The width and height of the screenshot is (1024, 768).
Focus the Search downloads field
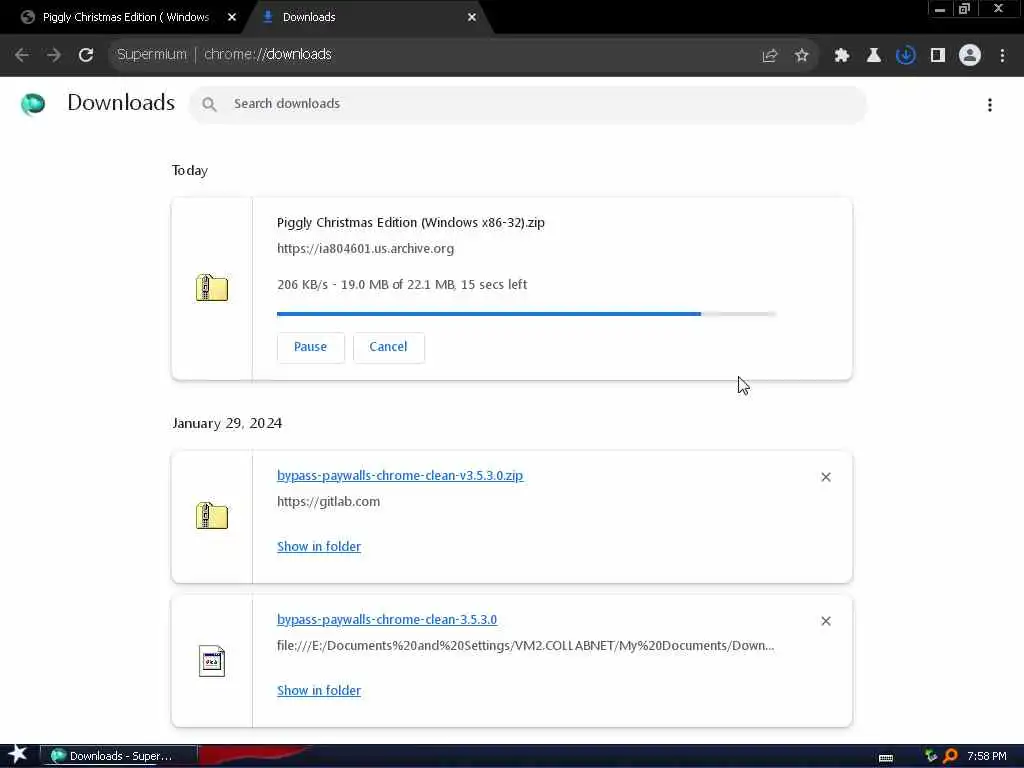[x=528, y=104]
